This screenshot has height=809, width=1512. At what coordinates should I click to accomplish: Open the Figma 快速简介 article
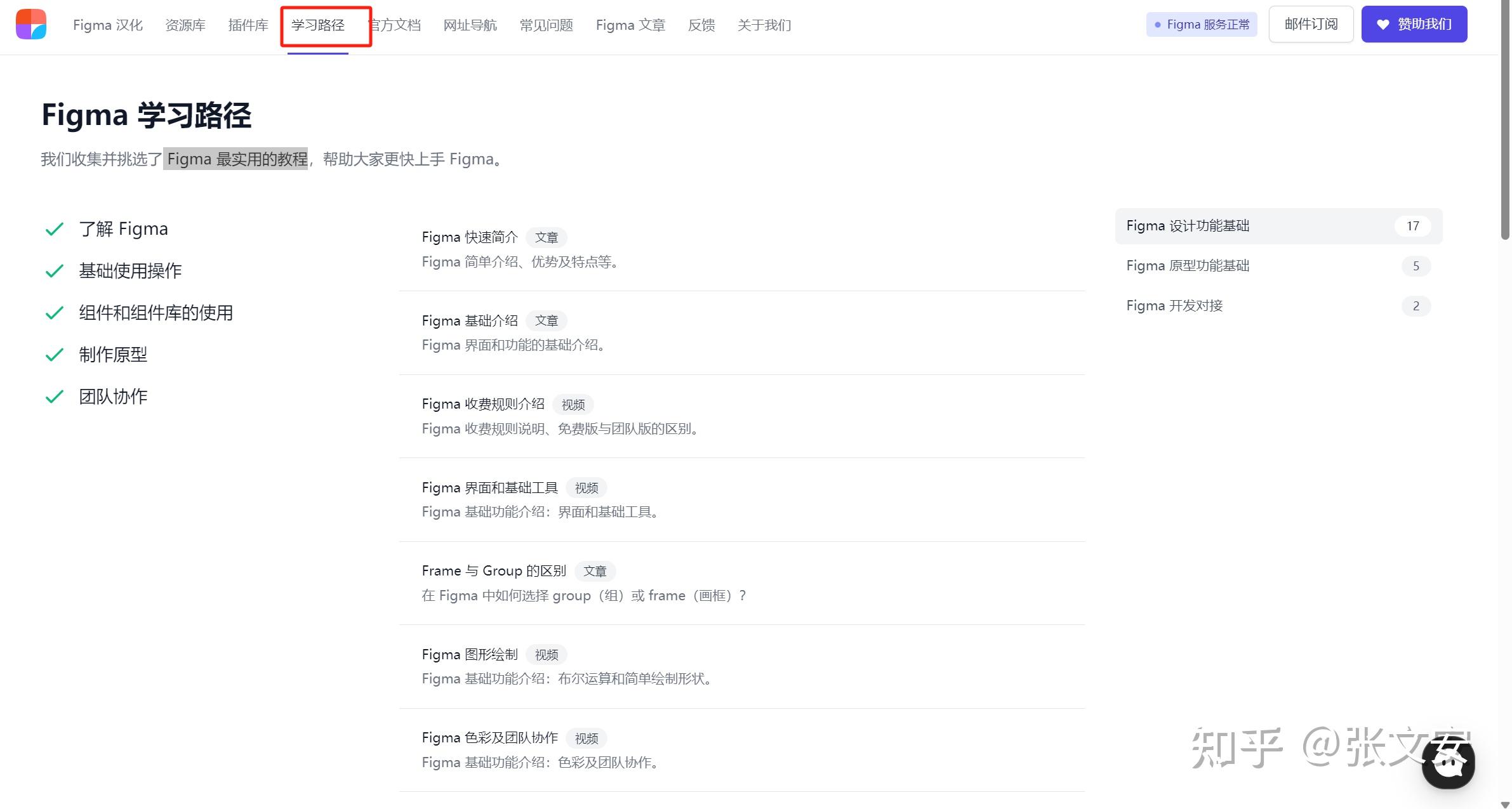coord(470,237)
